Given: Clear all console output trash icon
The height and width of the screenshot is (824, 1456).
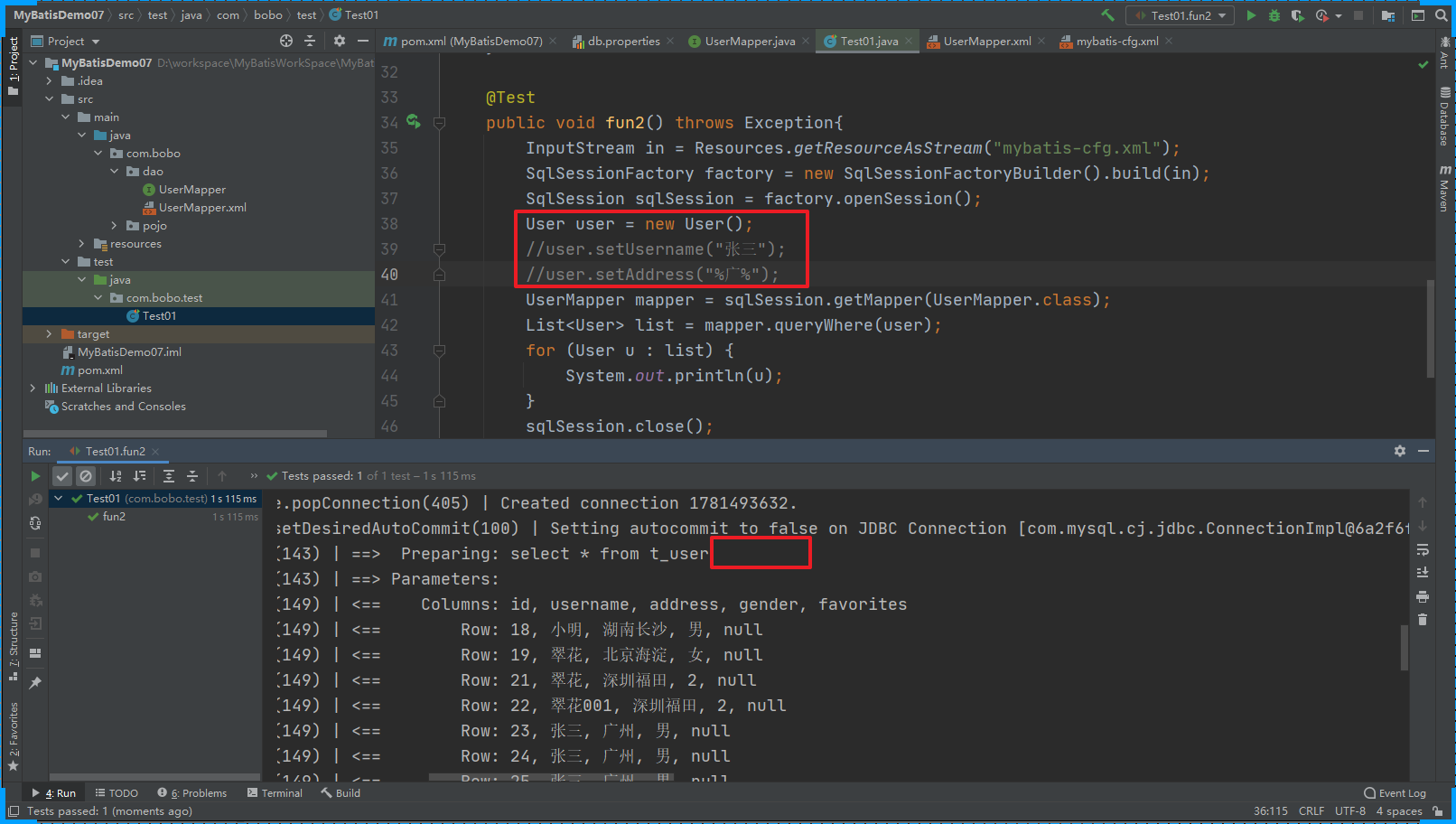Looking at the screenshot, I should tap(1423, 620).
